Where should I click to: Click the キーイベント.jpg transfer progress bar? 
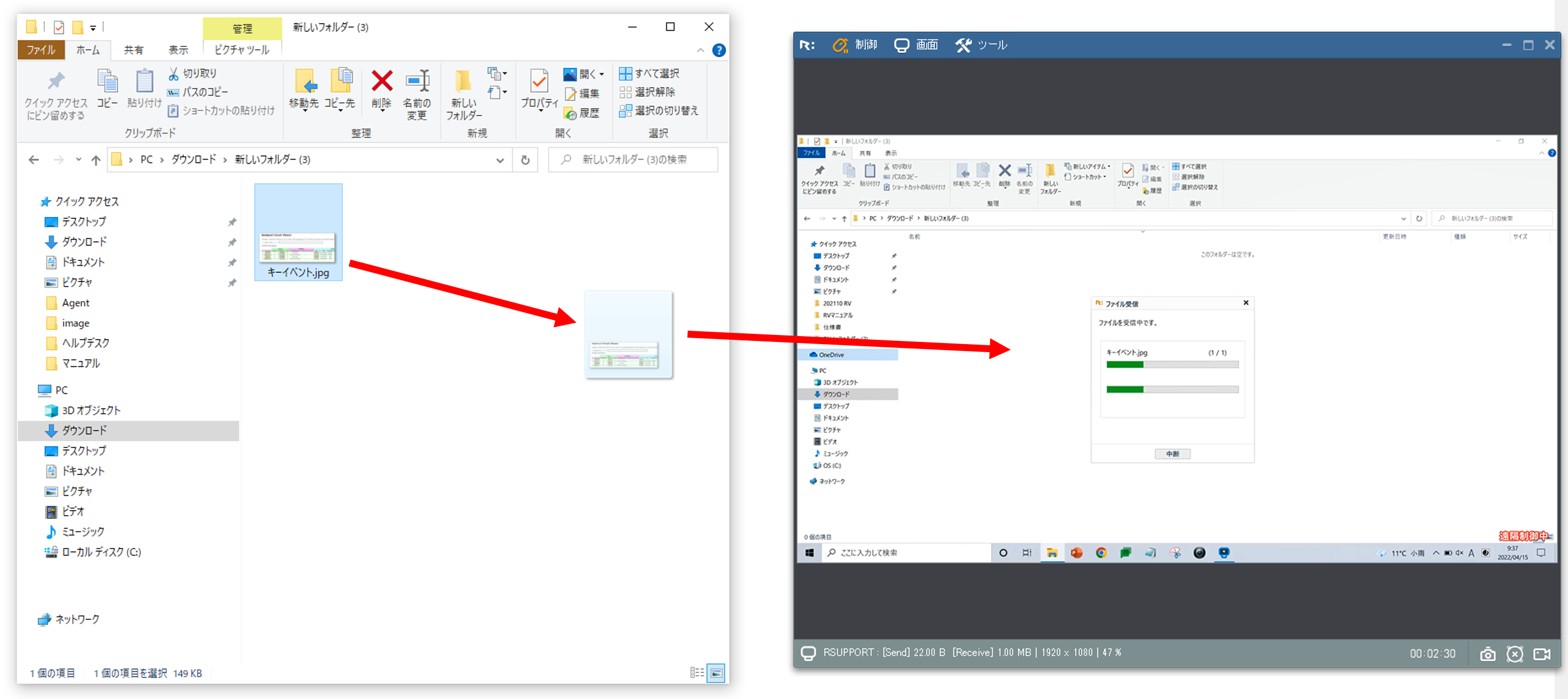click(1172, 365)
